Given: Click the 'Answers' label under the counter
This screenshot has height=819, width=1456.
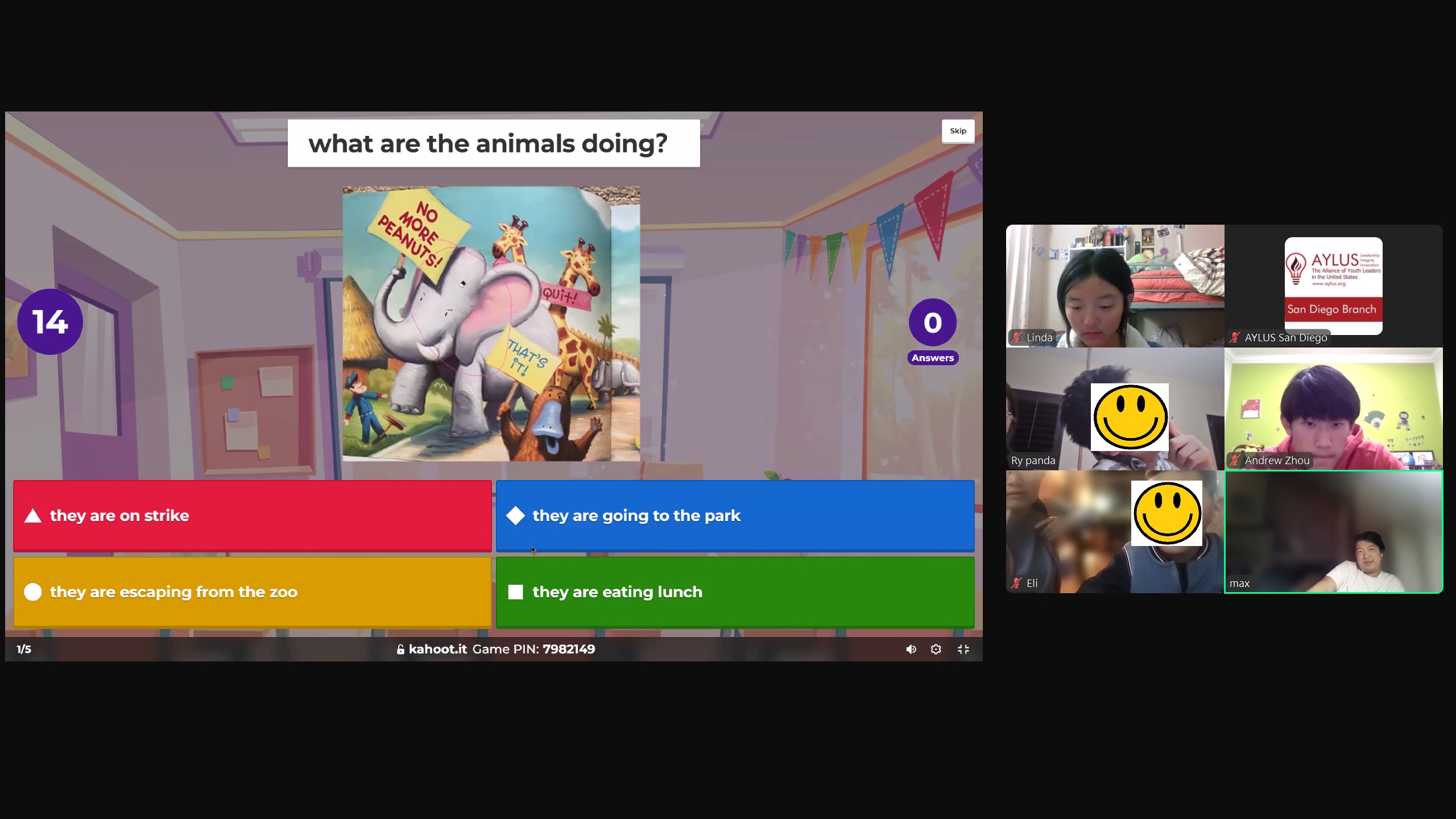Looking at the screenshot, I should coord(932,358).
